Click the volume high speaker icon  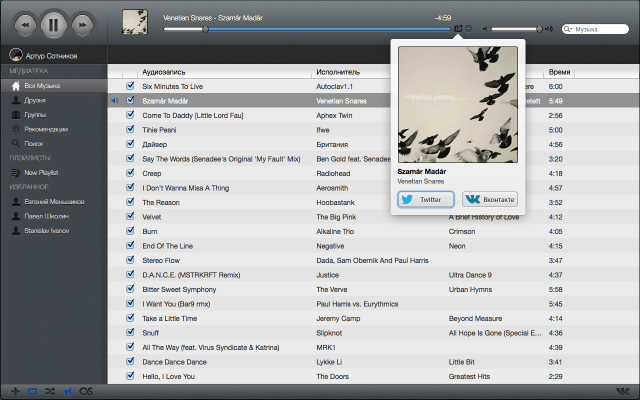tap(549, 29)
